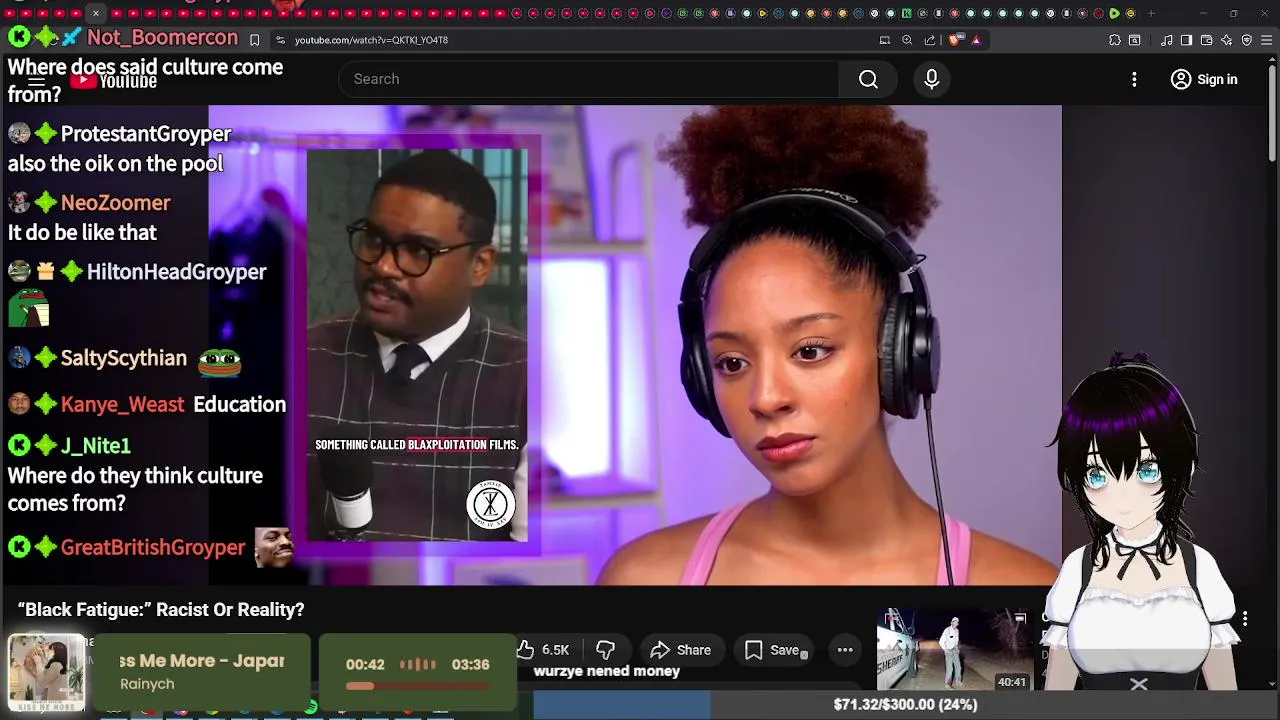Click the video title "Black Fatigue:" Racist Or Reality?
The width and height of the screenshot is (1280, 720).
[x=161, y=609]
